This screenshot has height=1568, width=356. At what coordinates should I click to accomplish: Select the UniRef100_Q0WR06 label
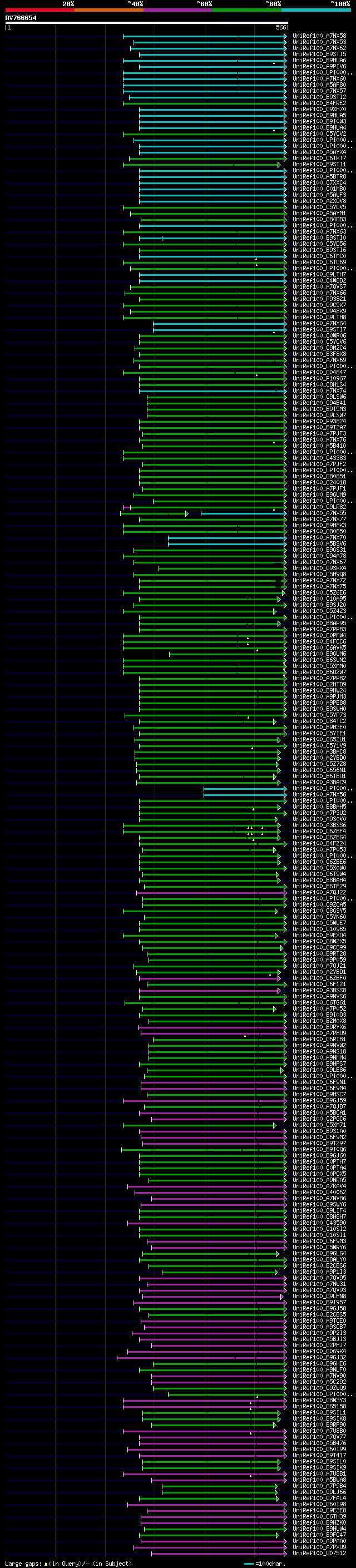point(319,335)
